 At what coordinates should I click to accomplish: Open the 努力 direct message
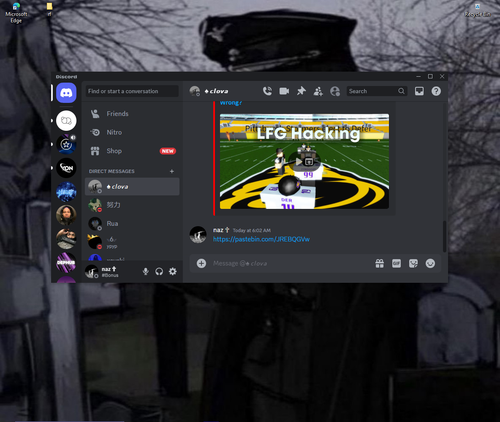coord(132,205)
